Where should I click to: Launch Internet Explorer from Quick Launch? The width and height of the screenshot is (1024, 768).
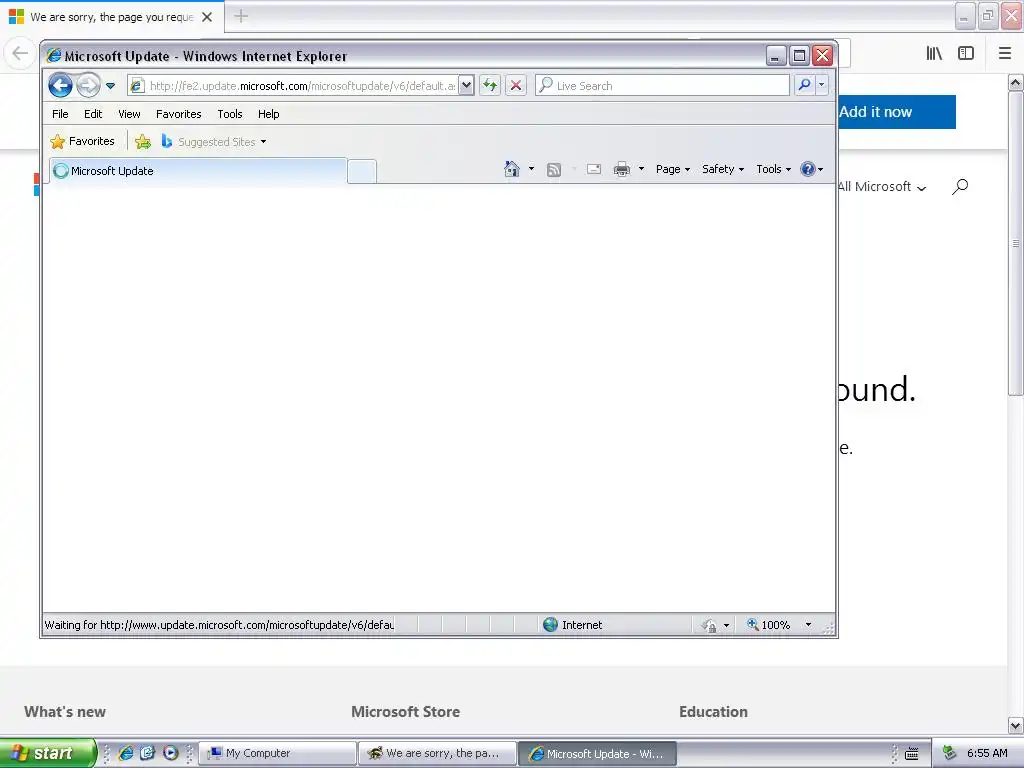(126, 753)
